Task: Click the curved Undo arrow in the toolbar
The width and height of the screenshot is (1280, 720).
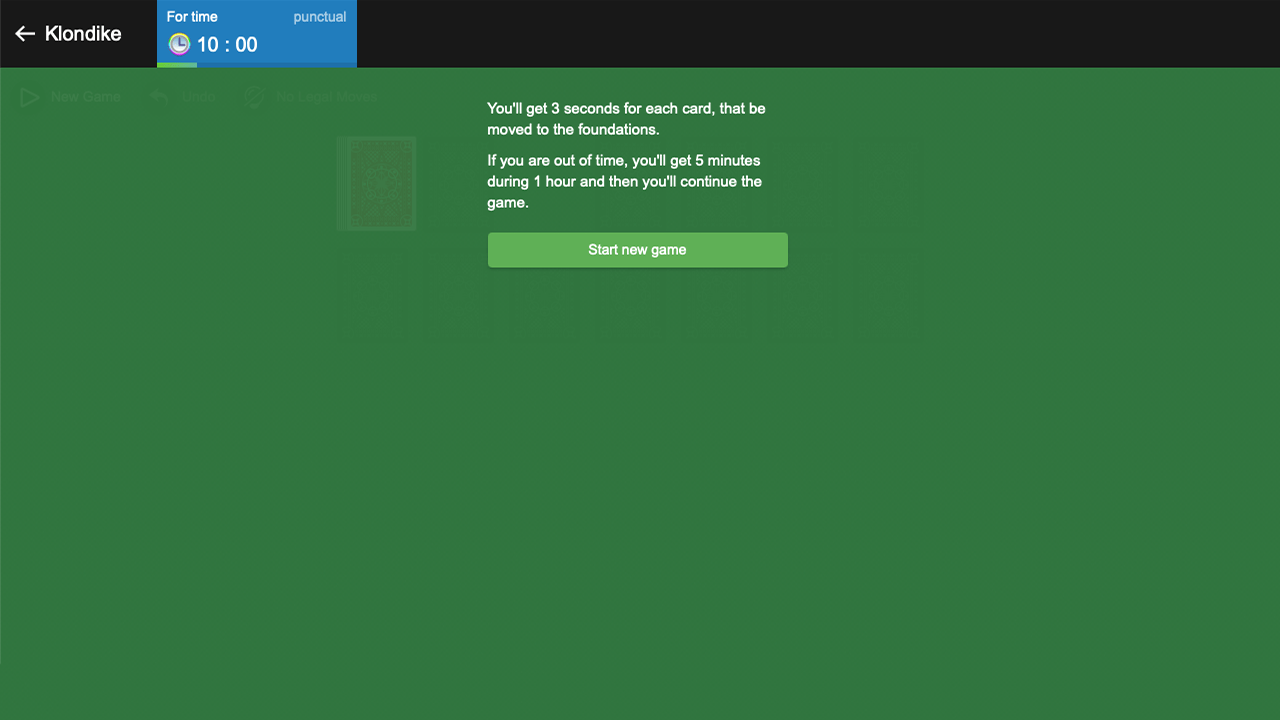Action: pos(157,97)
